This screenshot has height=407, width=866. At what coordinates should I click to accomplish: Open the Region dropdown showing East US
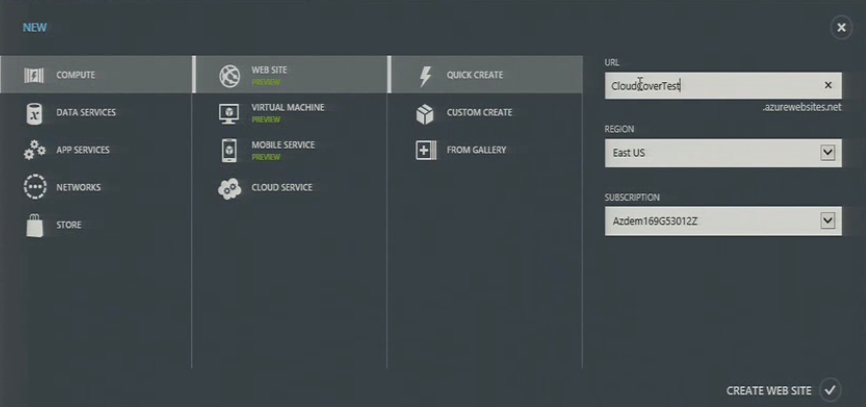point(723,153)
